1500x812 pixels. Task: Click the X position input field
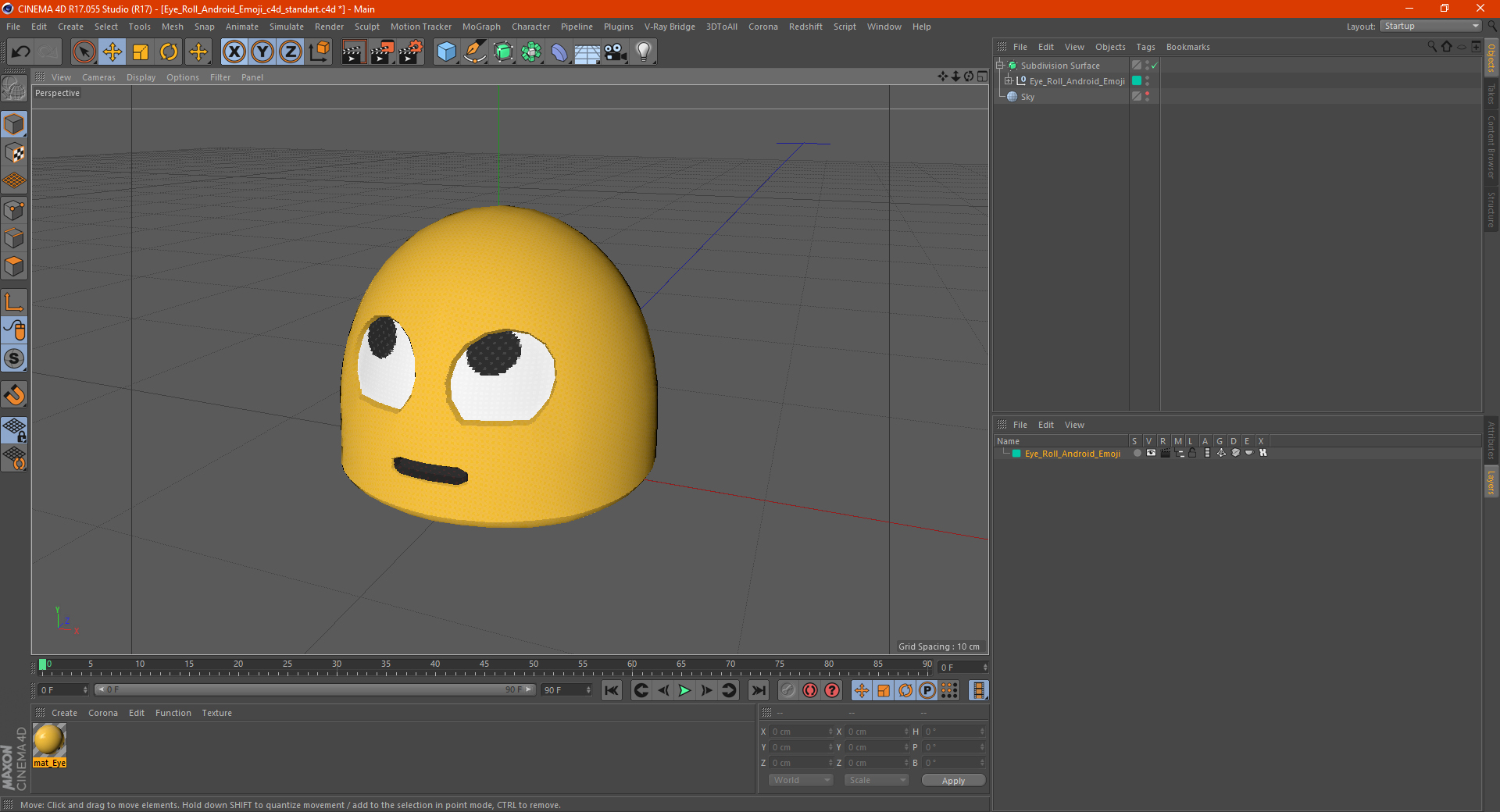coord(802,732)
